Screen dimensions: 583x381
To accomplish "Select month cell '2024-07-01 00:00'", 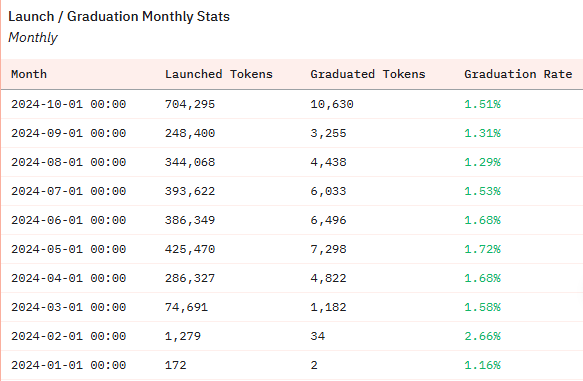I will tap(69, 191).
